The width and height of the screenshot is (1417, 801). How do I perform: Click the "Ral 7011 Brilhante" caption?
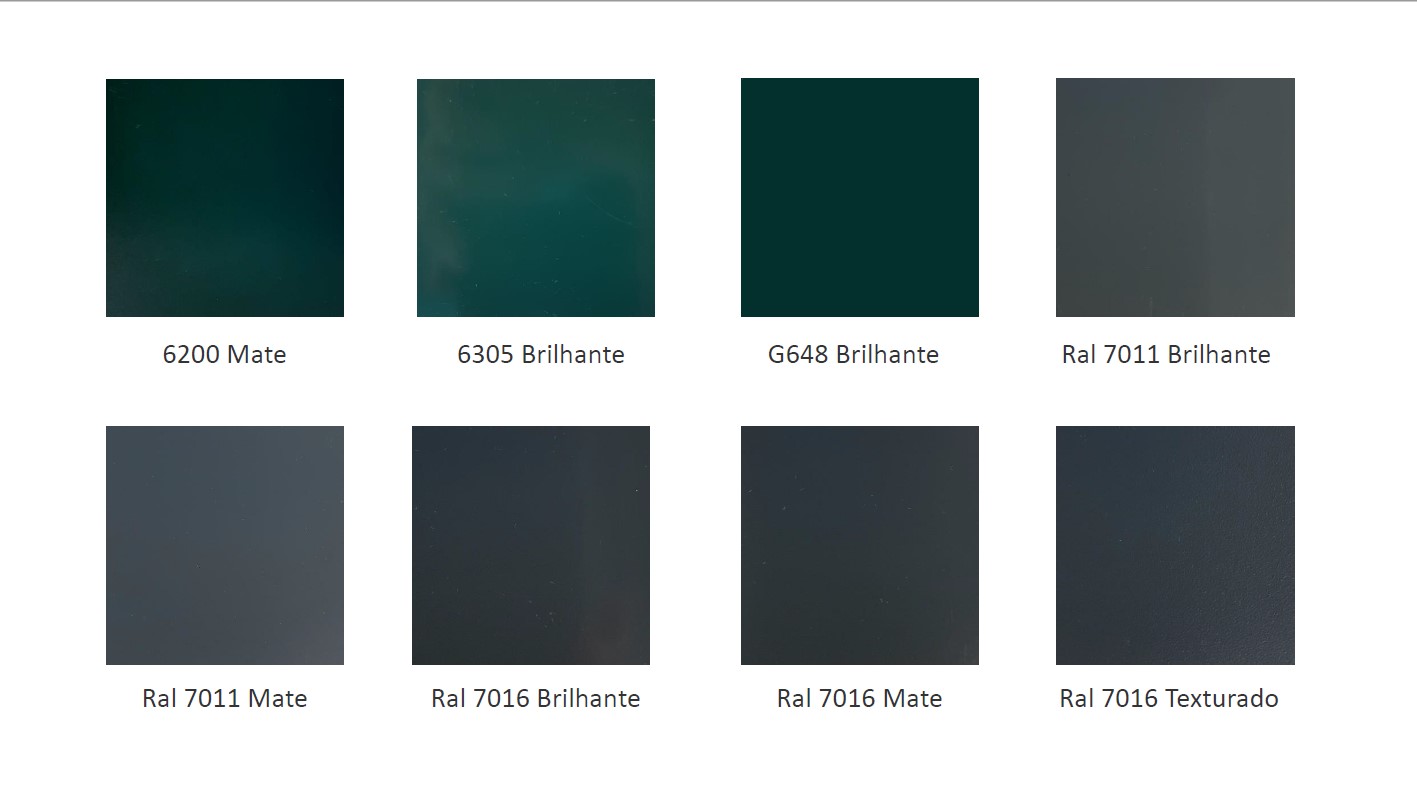(1166, 355)
